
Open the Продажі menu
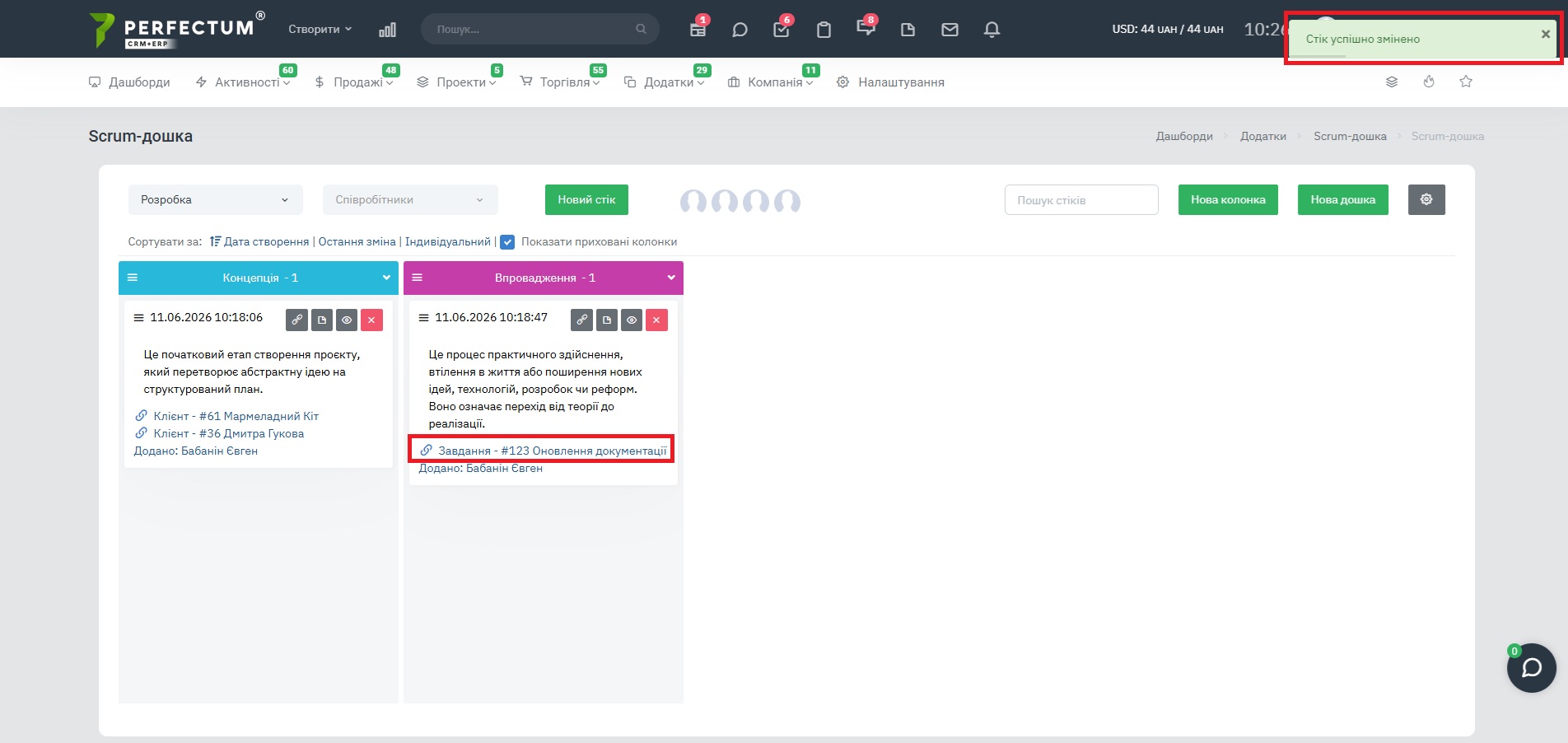[354, 82]
